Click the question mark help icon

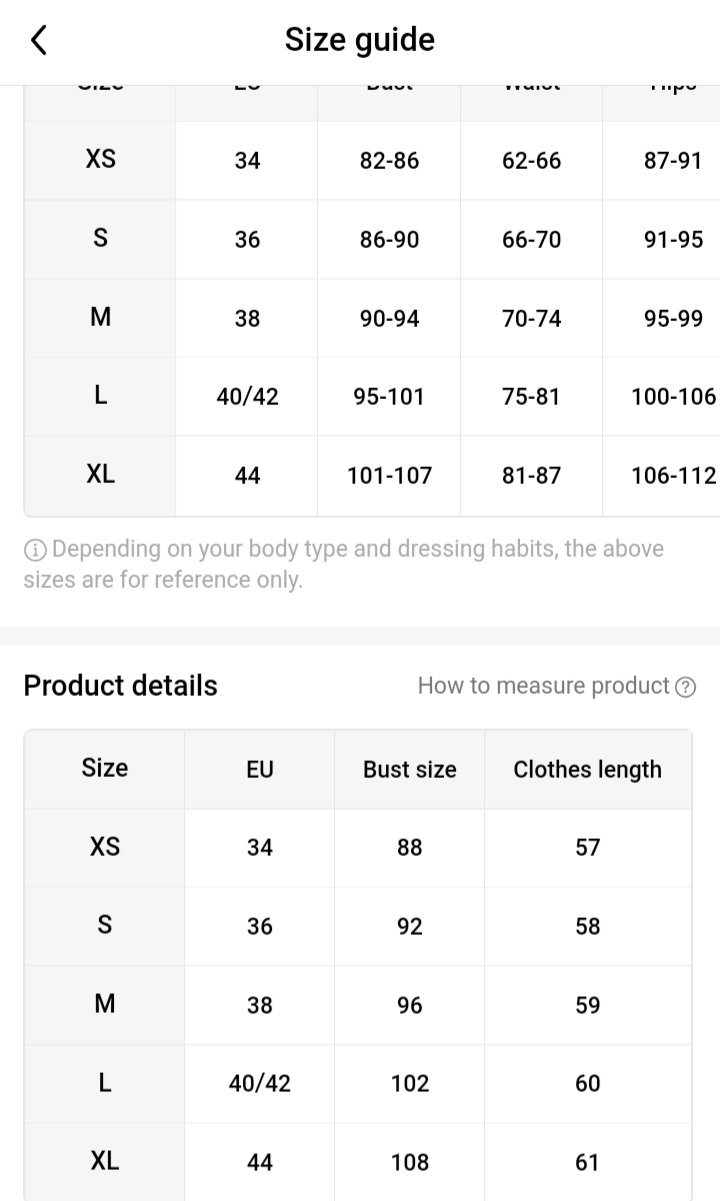click(x=685, y=687)
